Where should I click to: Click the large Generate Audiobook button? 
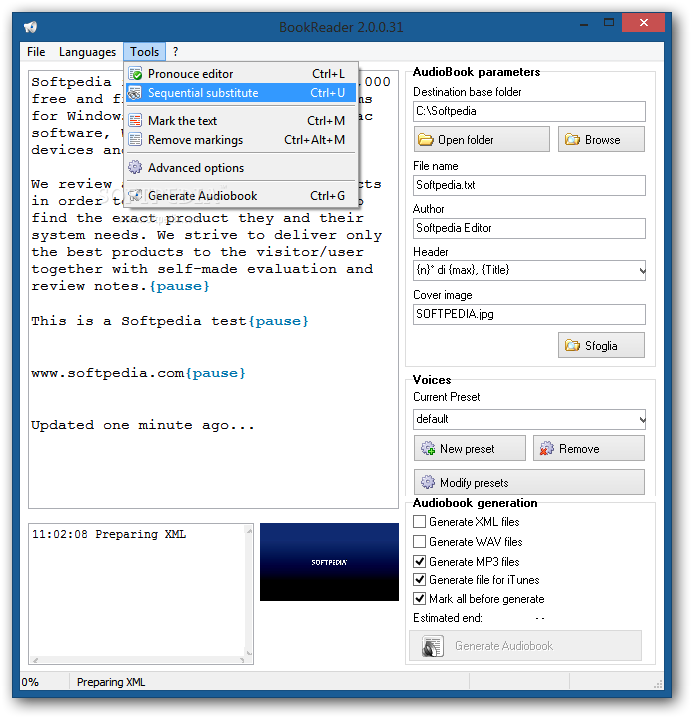(x=525, y=646)
